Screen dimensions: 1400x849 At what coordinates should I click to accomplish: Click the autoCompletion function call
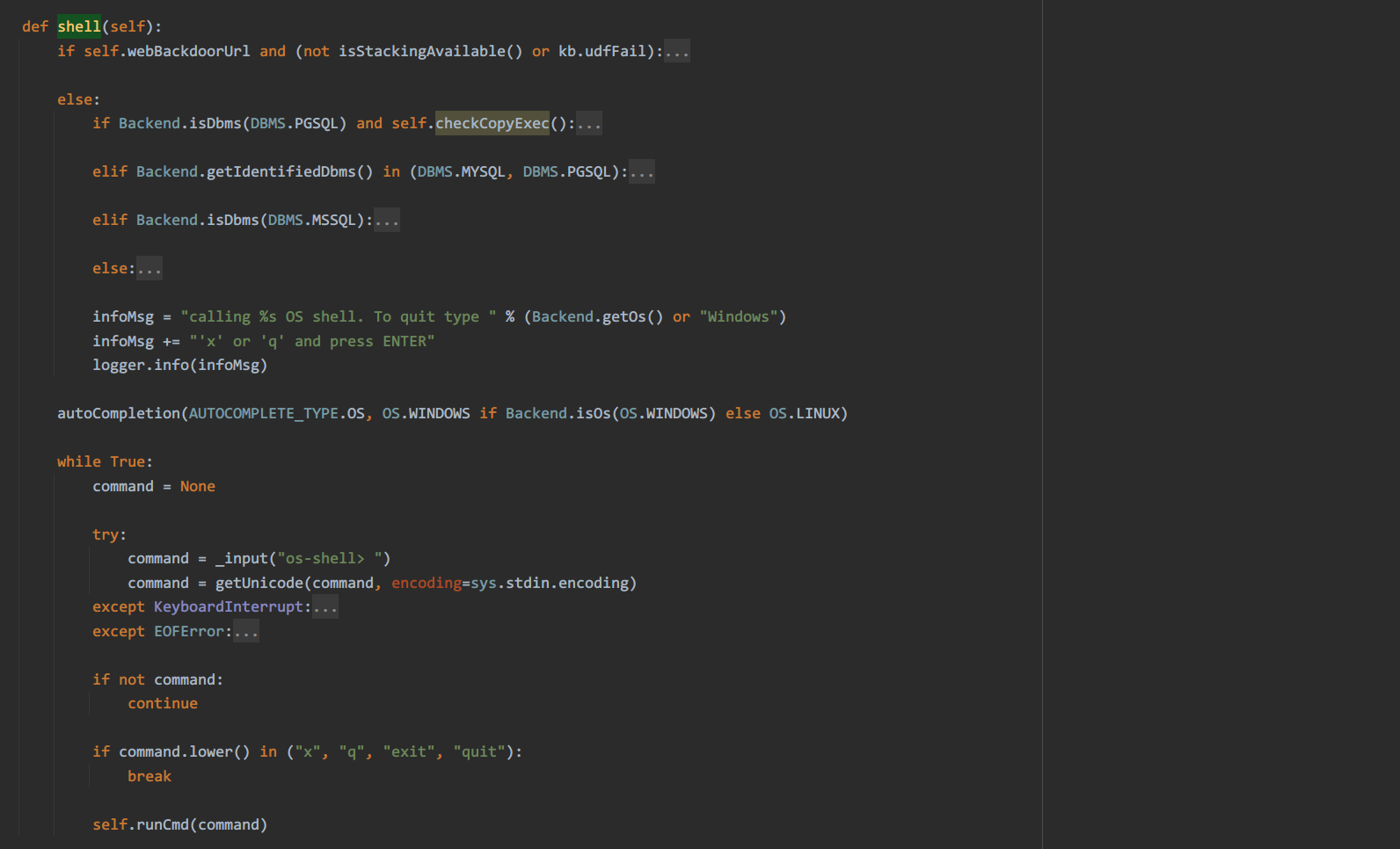(x=119, y=413)
